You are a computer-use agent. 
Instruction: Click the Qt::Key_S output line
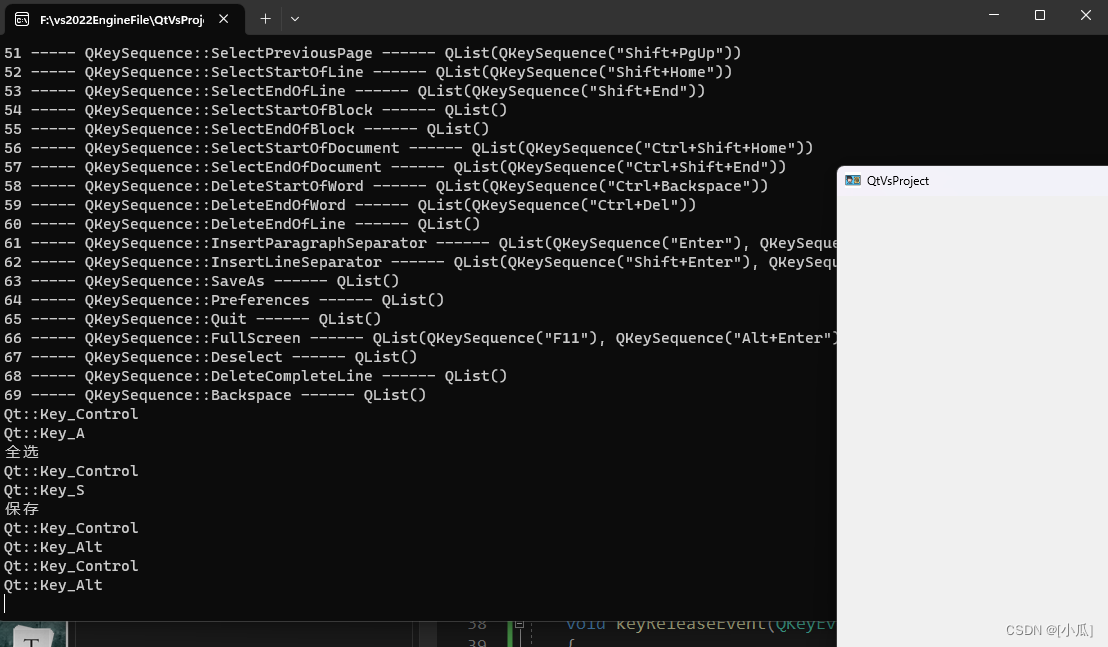(44, 491)
